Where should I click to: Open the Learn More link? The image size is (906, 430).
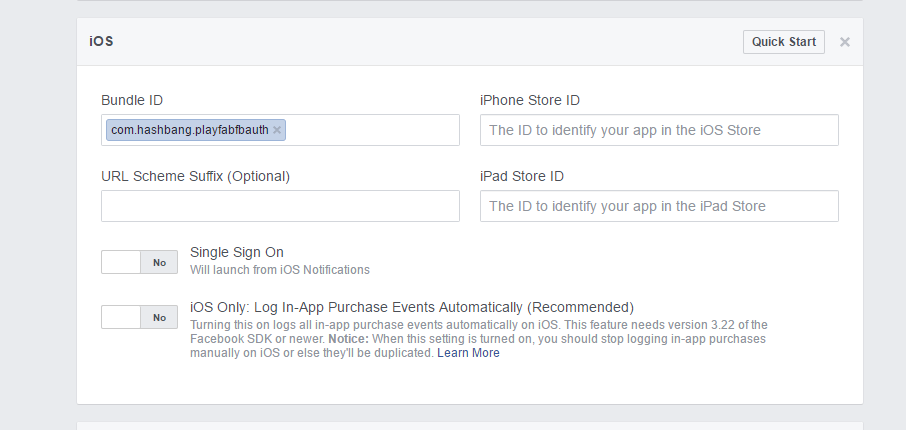pos(468,353)
